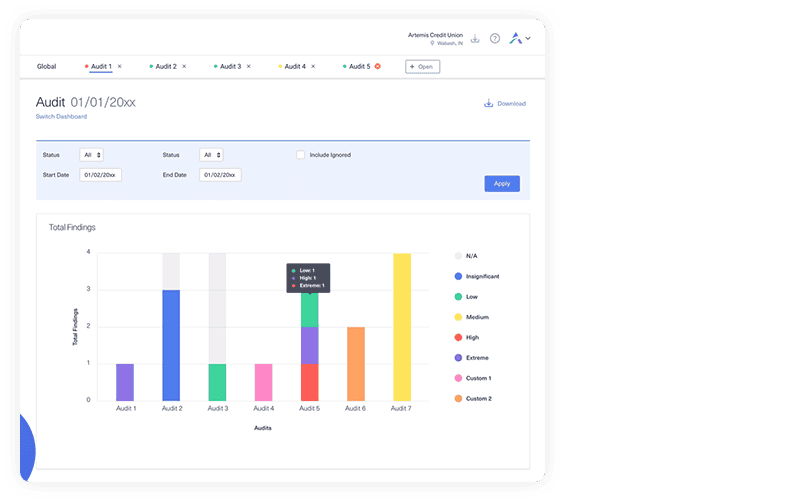The height and width of the screenshot is (500, 800).
Task: Open the help question mark icon
Action: click(495, 38)
